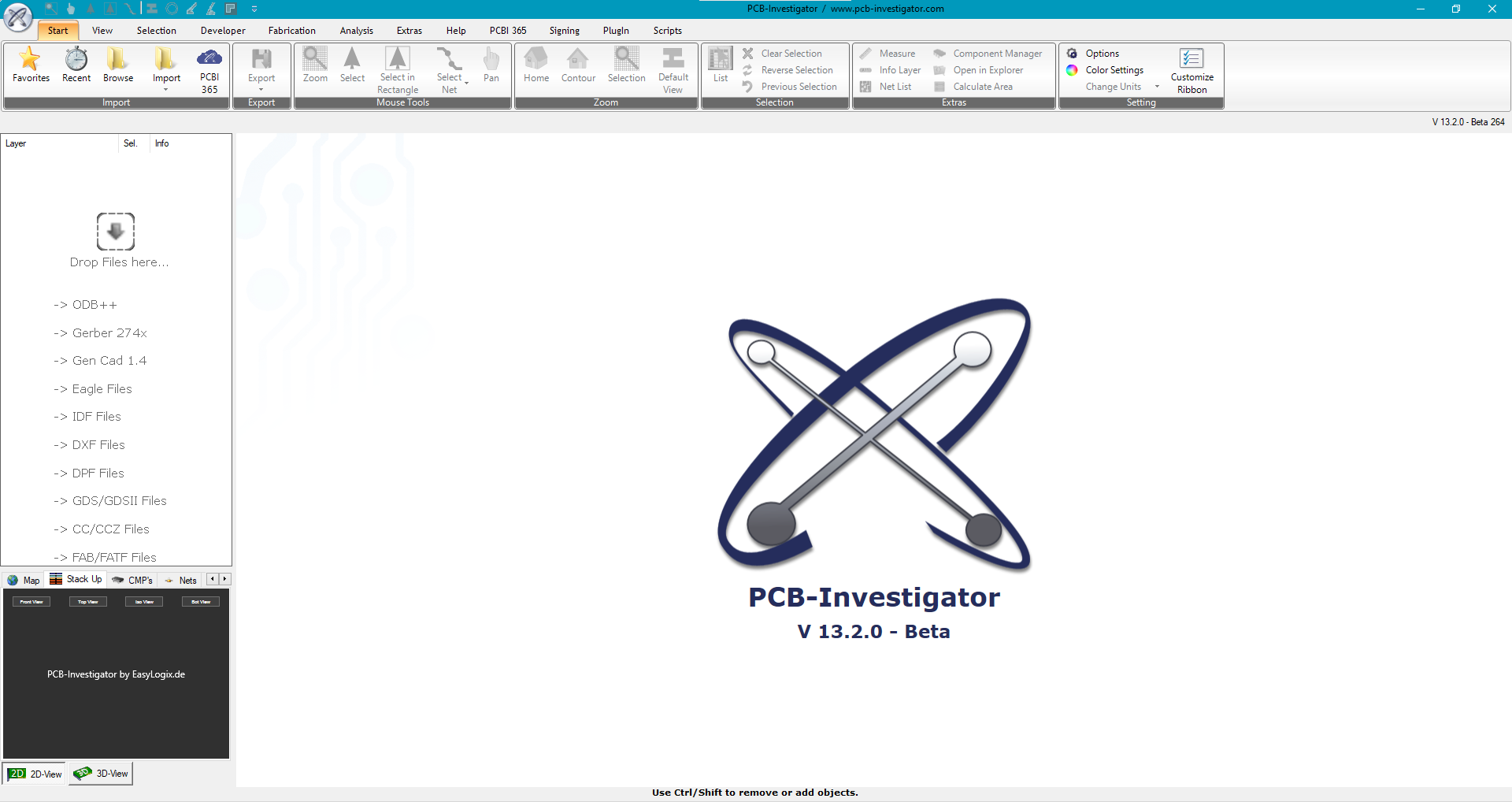Click the Front View button
Viewport: 1512px width, 802px height.
pos(31,602)
